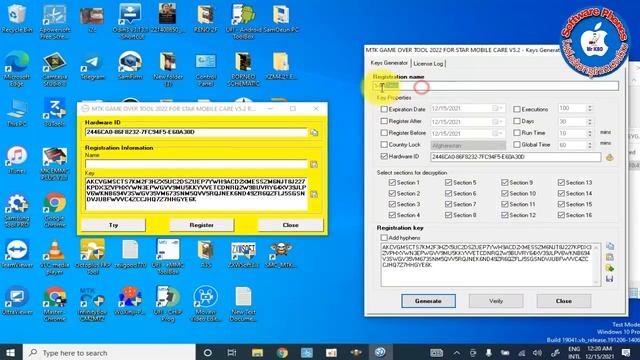Uncheck the Hardware ID checkbox
640x360 pixels.
click(x=384, y=156)
